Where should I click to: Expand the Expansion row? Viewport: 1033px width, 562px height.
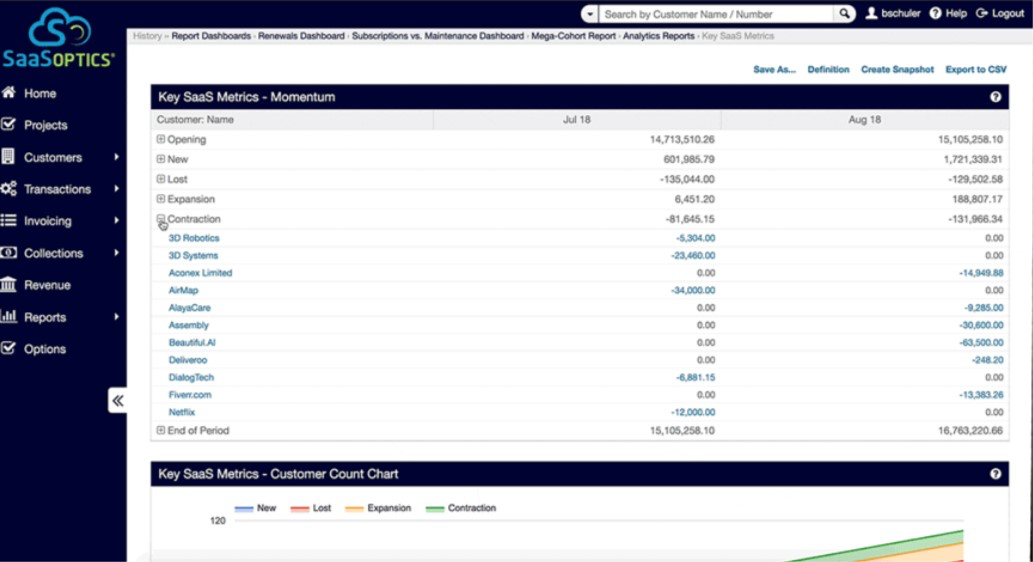[161, 198]
